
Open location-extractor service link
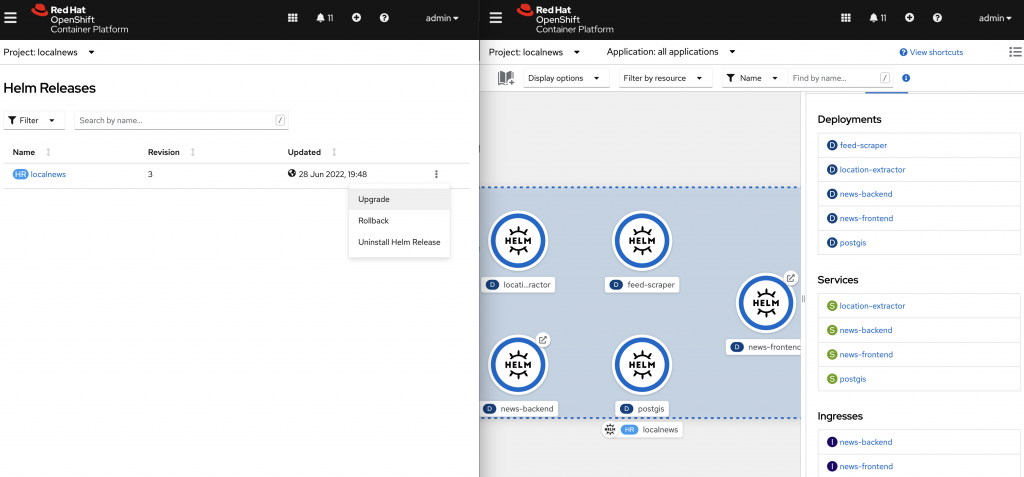872,306
